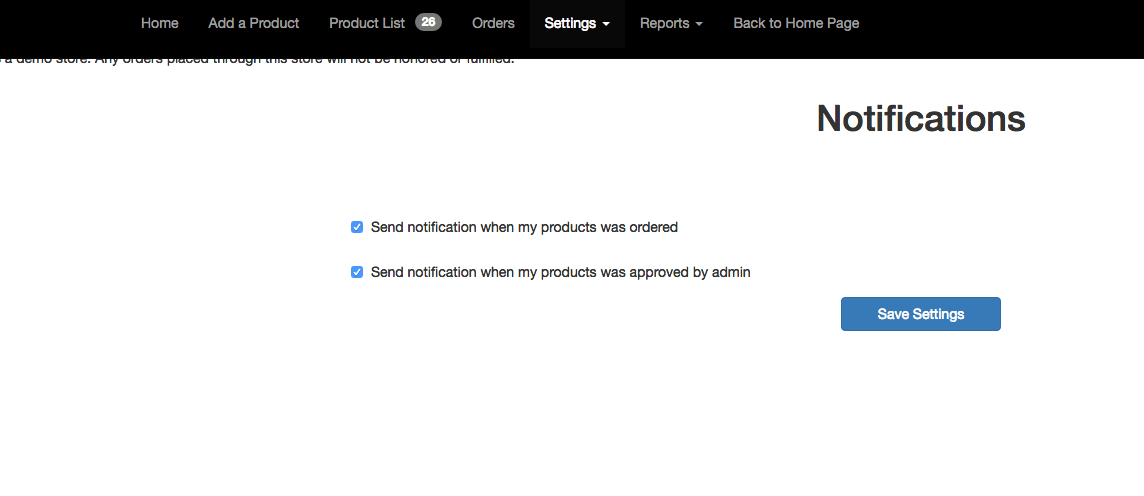
Task: Click the 26 count badge
Action: pos(428,22)
